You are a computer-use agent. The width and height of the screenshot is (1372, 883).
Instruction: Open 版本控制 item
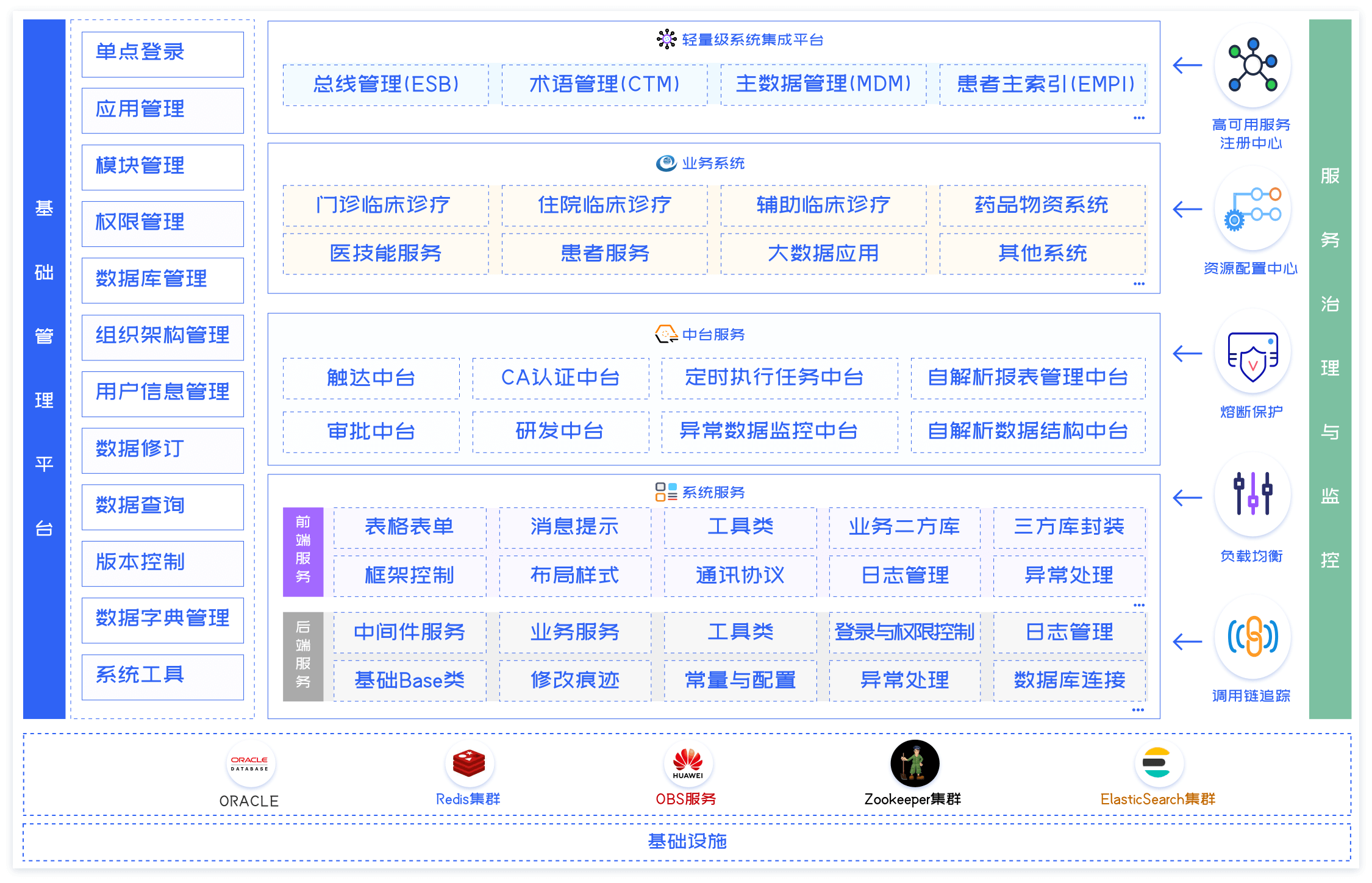point(163,564)
